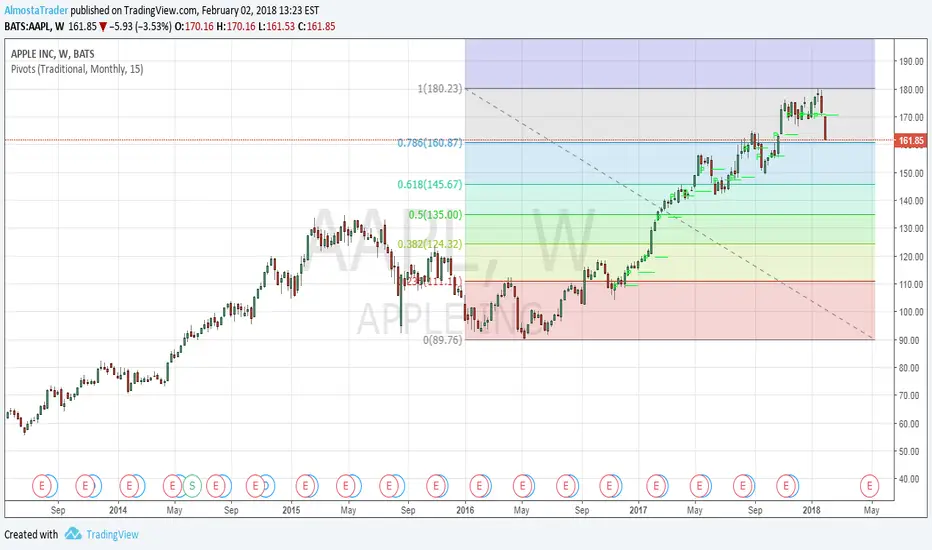The height and width of the screenshot is (550, 932).
Task: Click the C:161.85 close value in header
Action: click(x=317, y=27)
